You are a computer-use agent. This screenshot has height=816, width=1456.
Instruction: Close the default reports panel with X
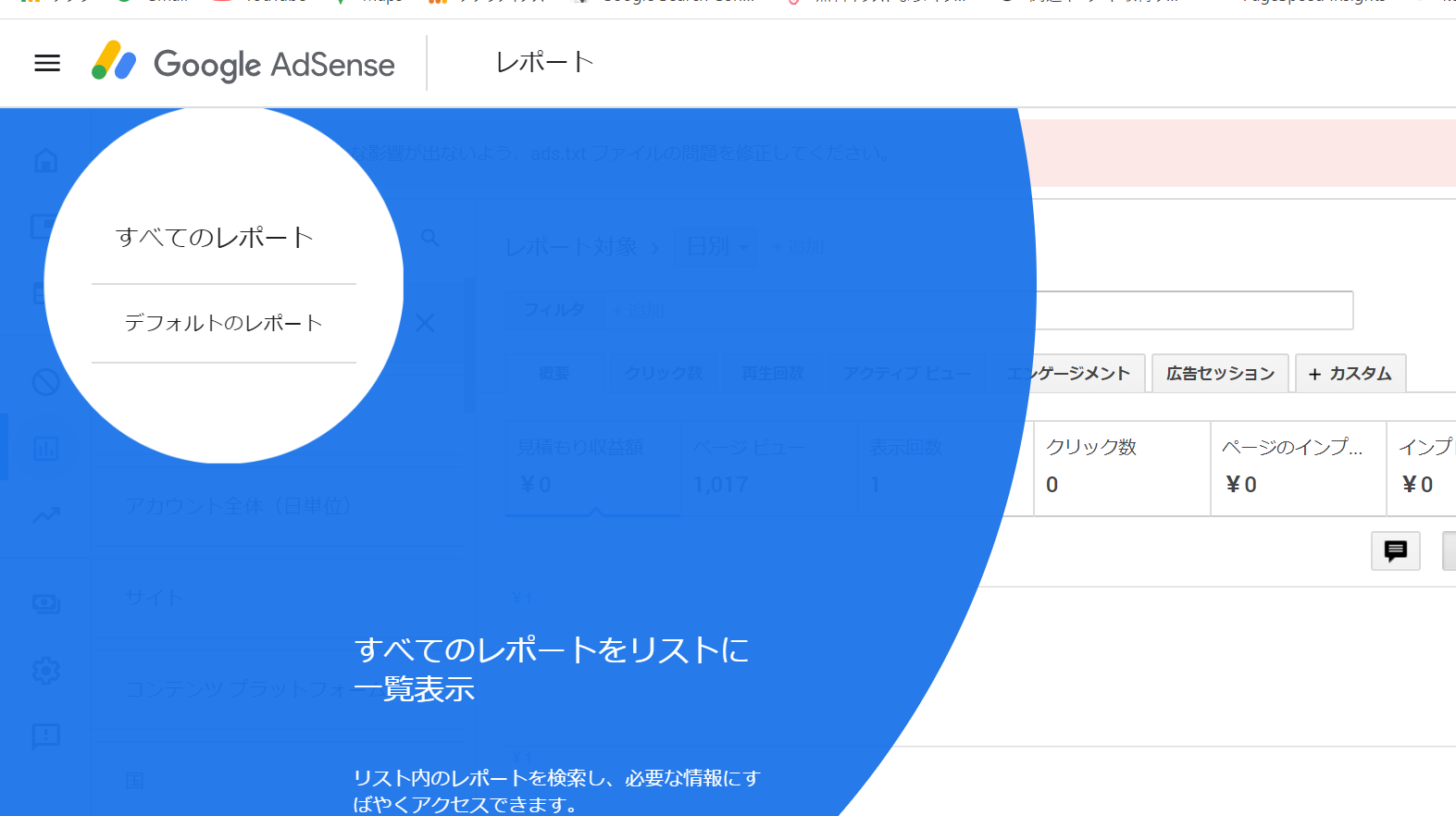click(425, 323)
